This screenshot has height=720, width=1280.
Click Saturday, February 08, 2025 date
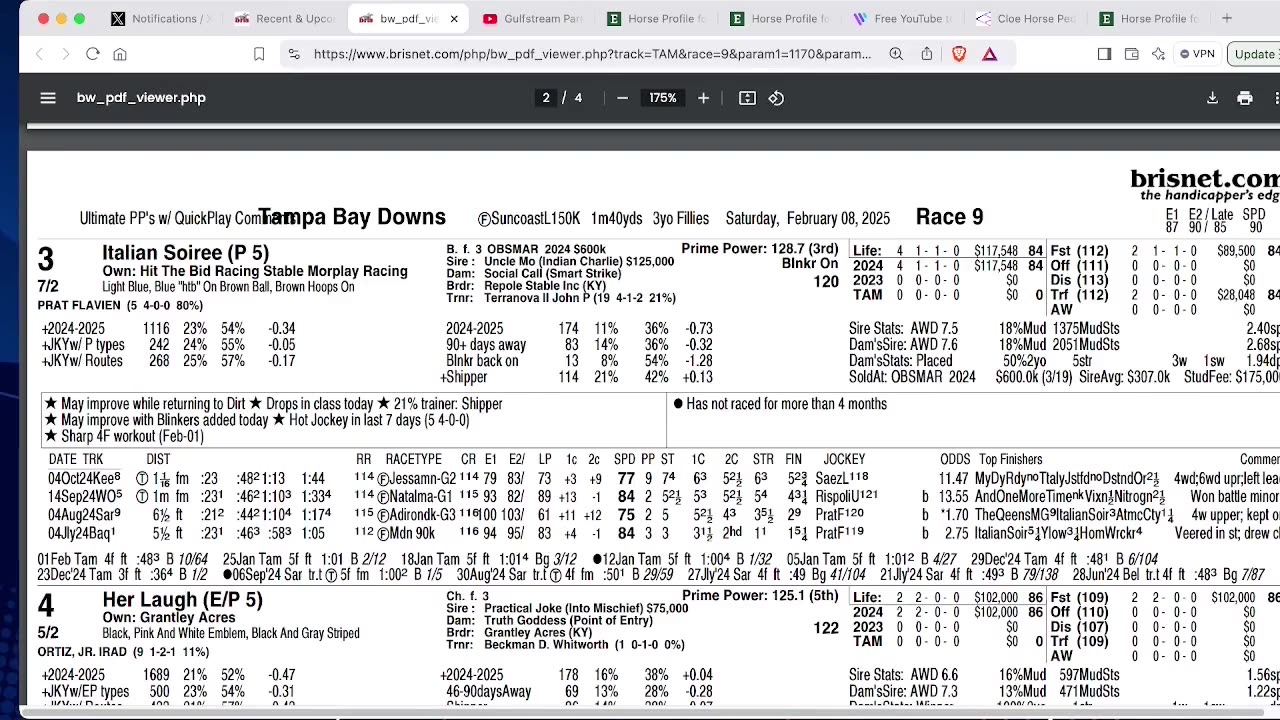click(x=807, y=218)
